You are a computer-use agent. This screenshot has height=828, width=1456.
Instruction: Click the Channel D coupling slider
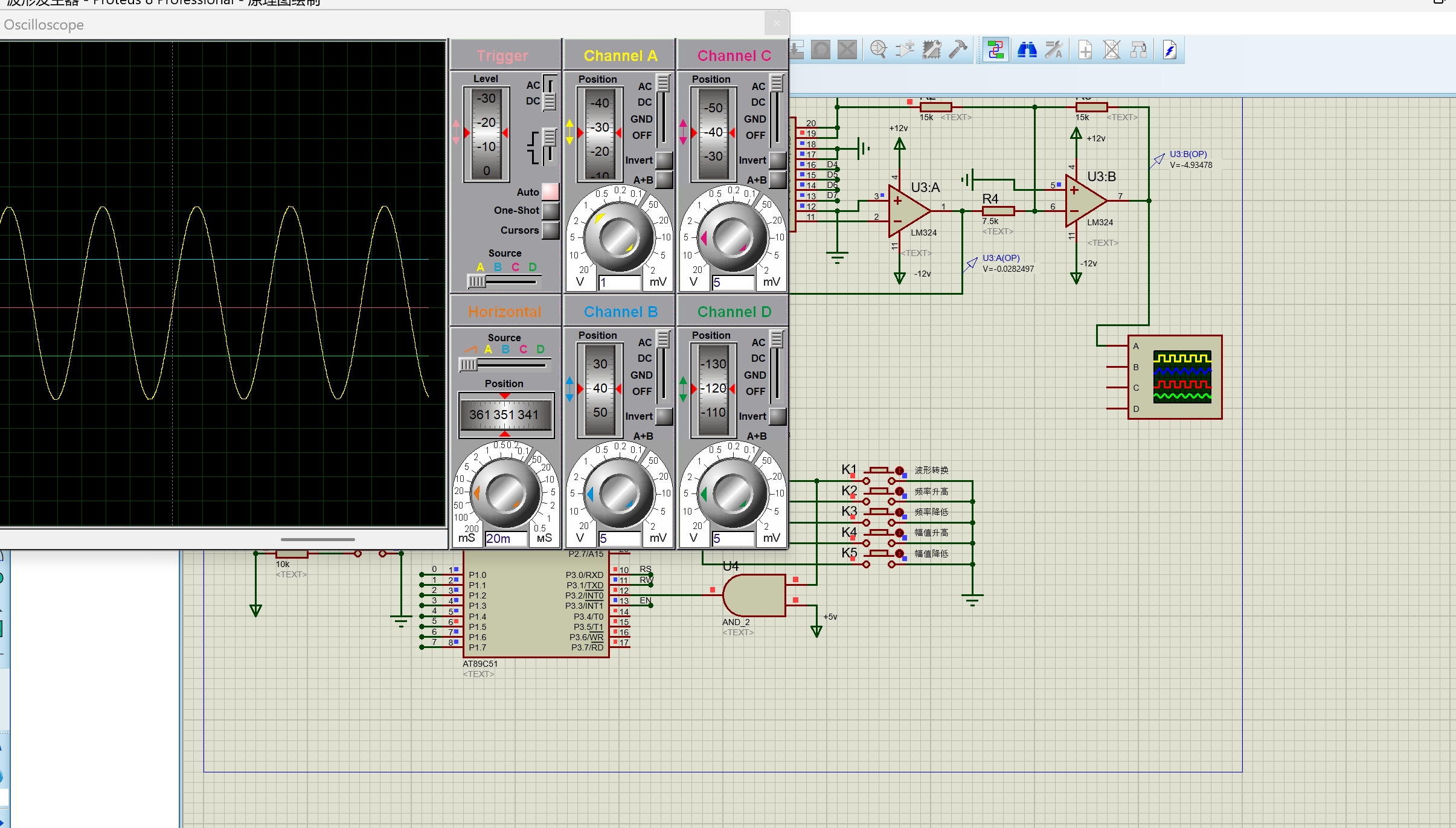point(777,366)
